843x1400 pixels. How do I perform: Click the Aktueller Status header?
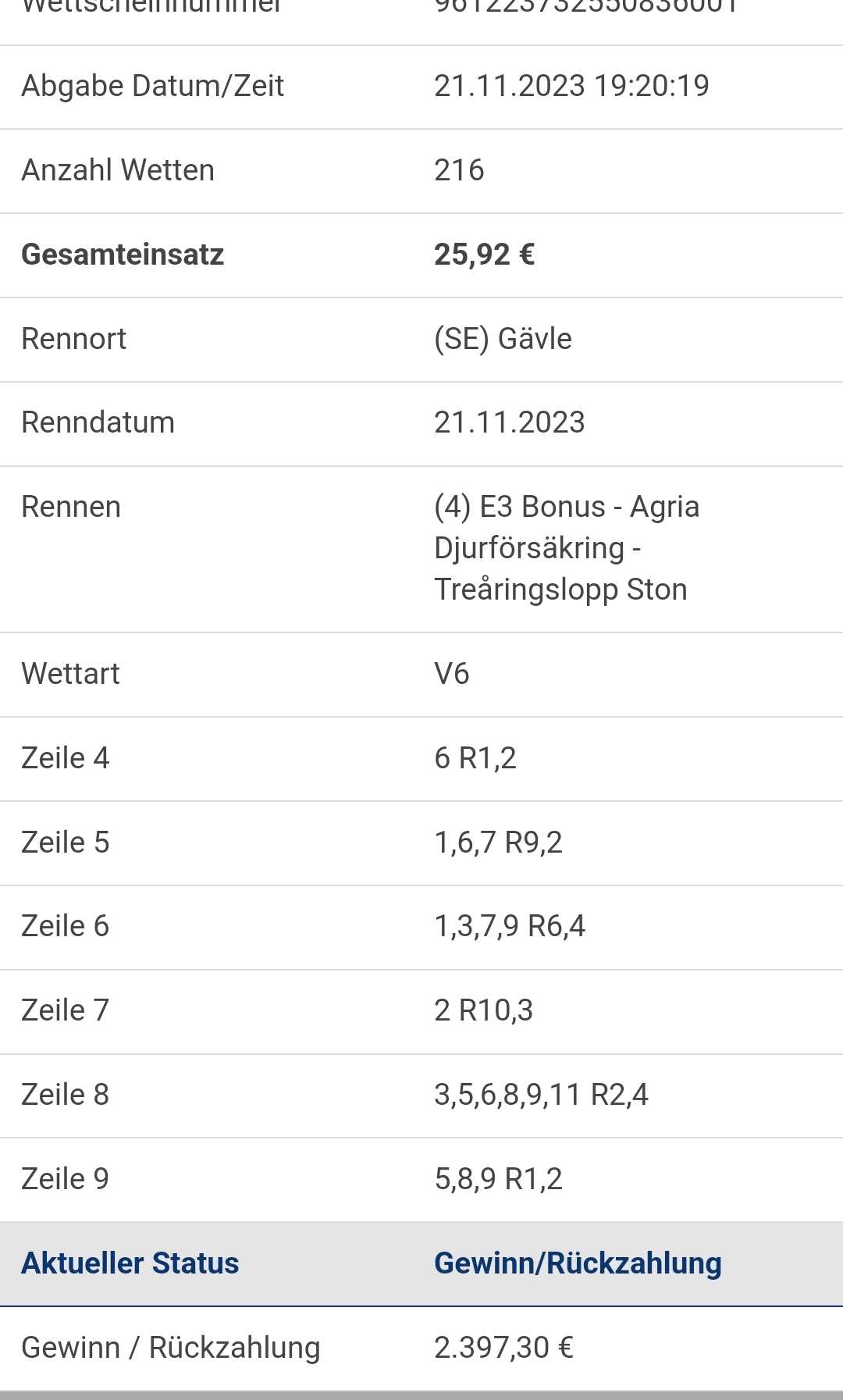point(130,1263)
